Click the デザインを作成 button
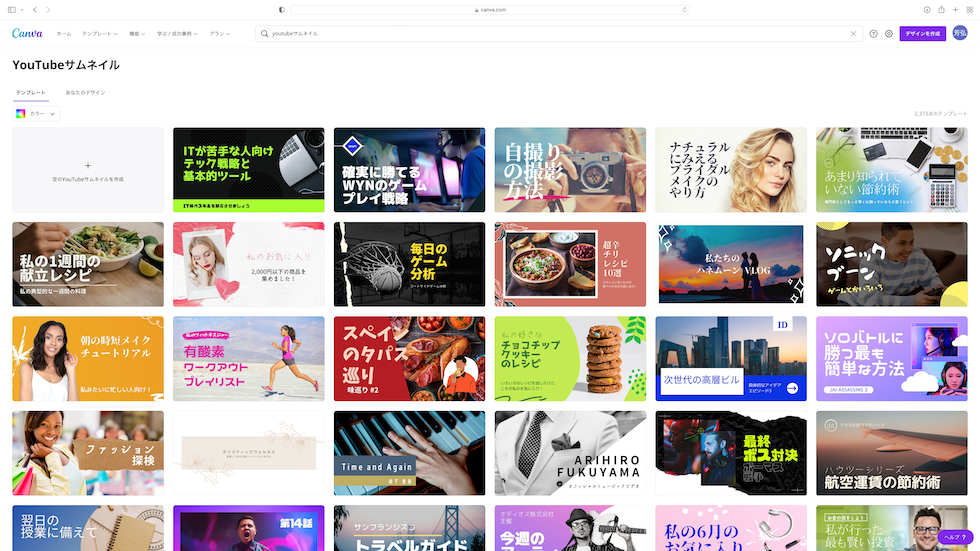The height and width of the screenshot is (551, 980). (922, 34)
